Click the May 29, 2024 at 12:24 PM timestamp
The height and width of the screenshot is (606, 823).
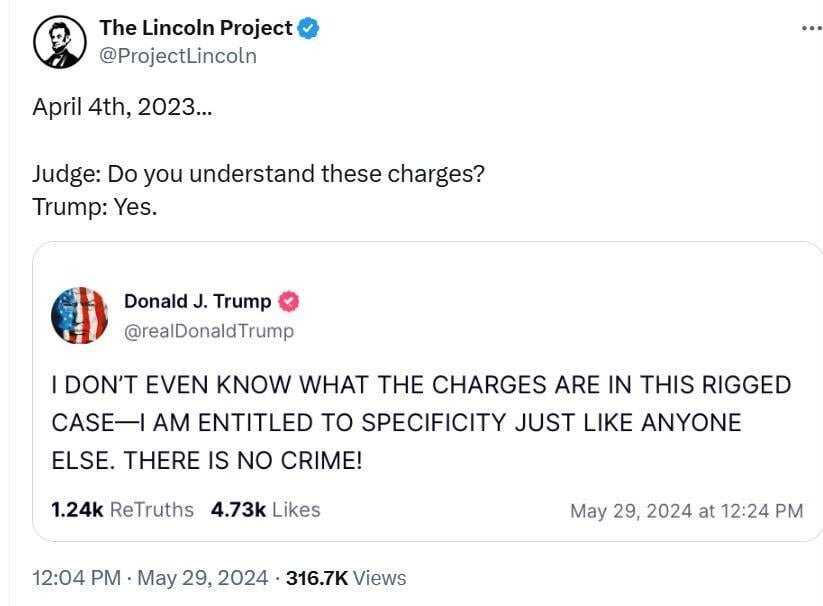coord(687,511)
